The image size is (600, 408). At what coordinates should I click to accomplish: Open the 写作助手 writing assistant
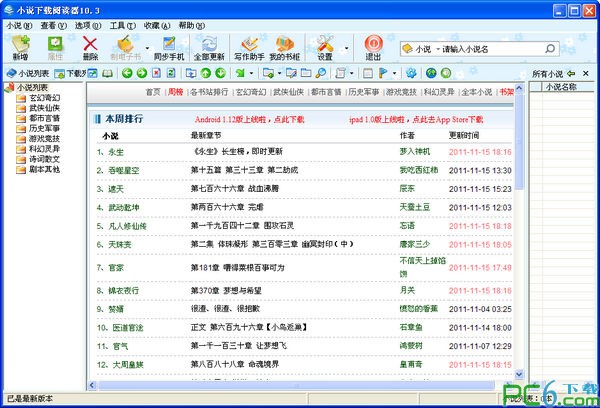(249, 48)
